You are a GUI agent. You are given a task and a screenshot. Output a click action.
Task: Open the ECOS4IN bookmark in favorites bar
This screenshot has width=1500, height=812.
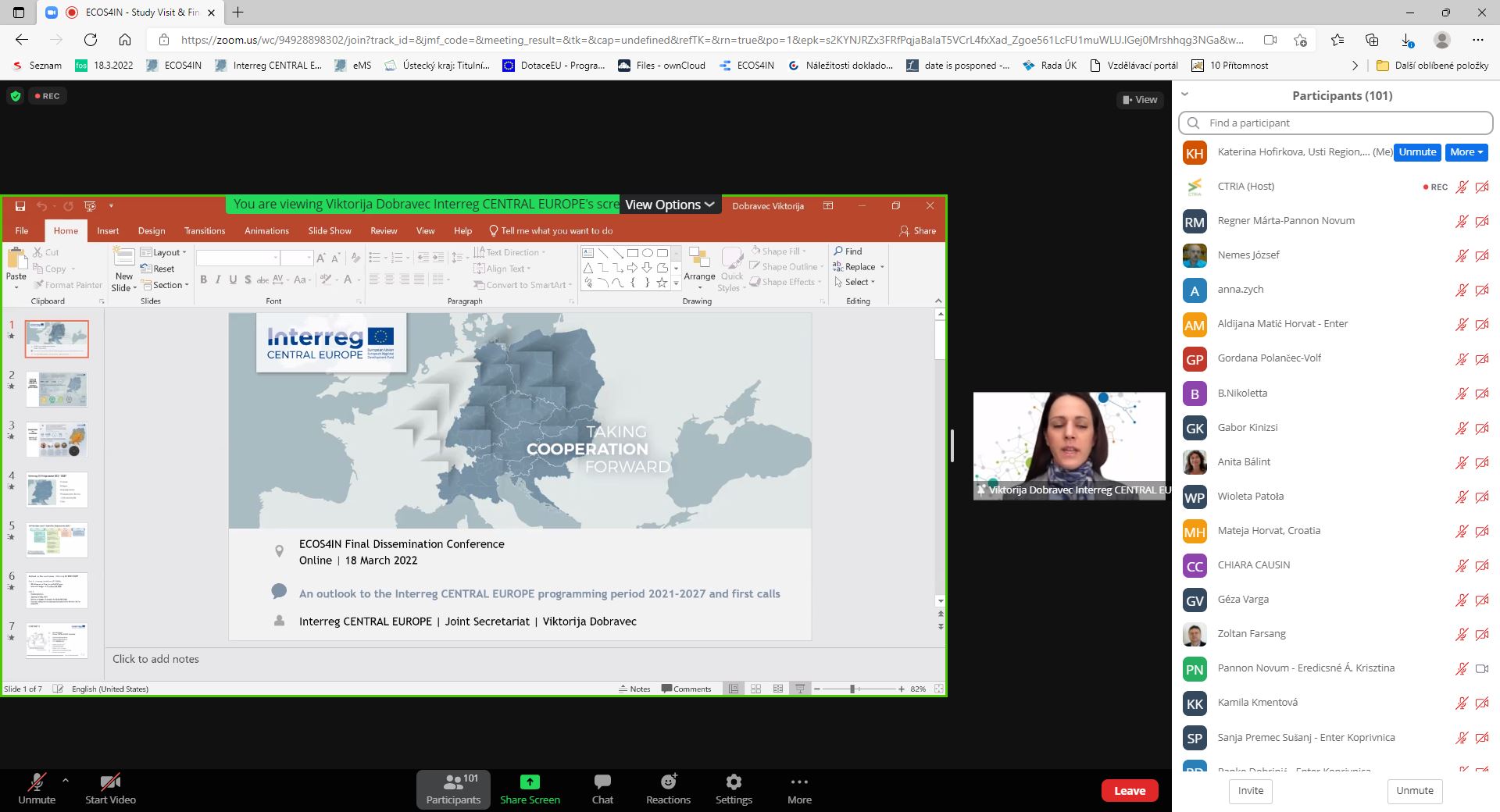[174, 66]
